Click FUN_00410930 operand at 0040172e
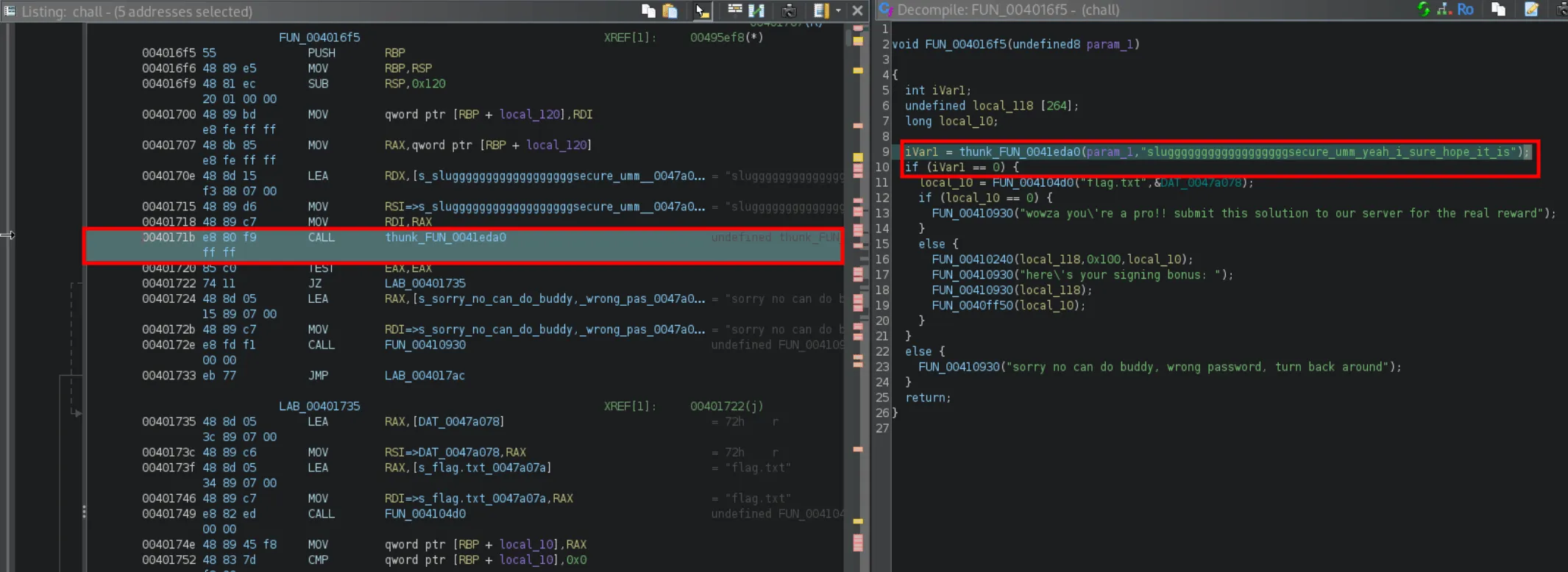1568x572 pixels. pyautogui.click(x=425, y=345)
